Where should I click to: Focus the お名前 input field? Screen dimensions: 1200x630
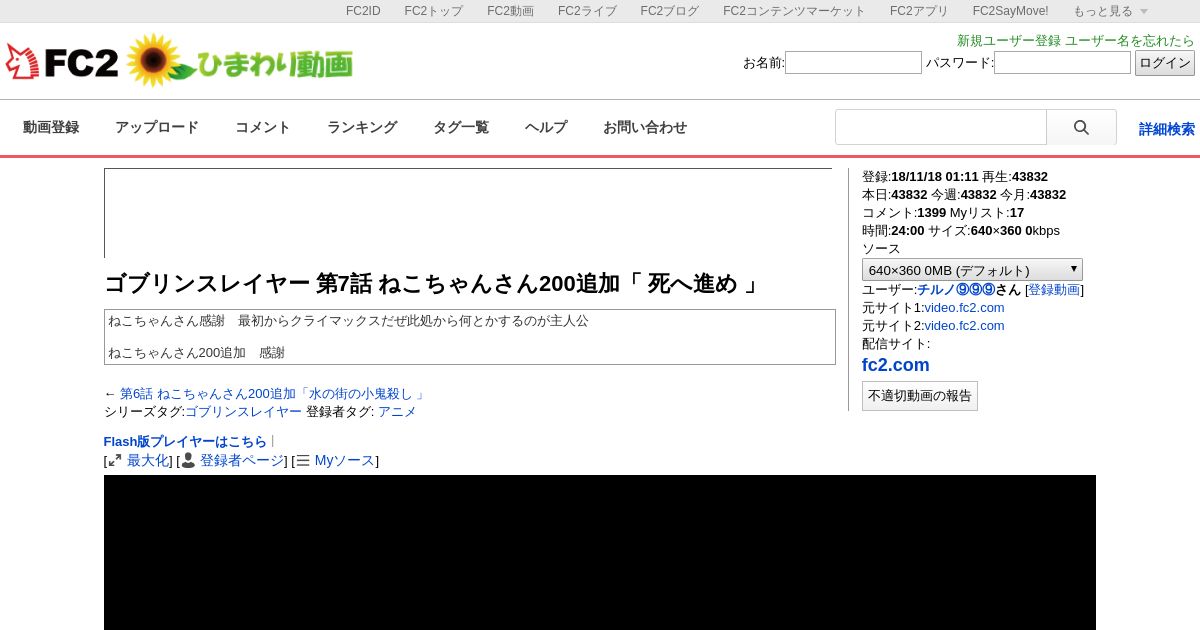click(x=853, y=63)
